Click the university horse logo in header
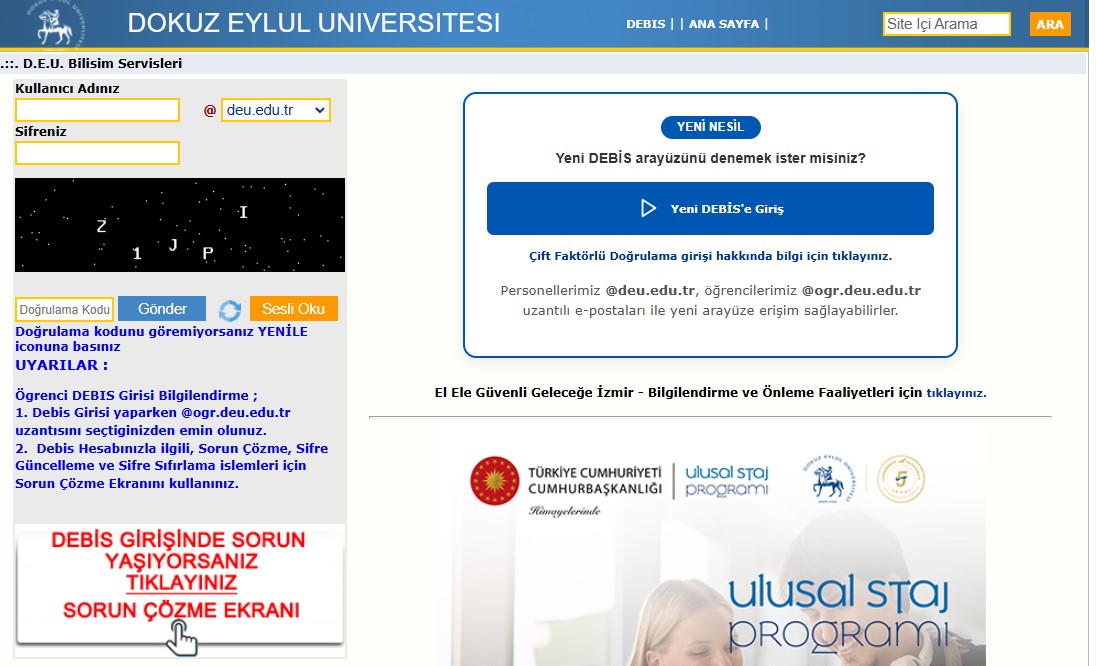1096x666 pixels. (x=55, y=24)
